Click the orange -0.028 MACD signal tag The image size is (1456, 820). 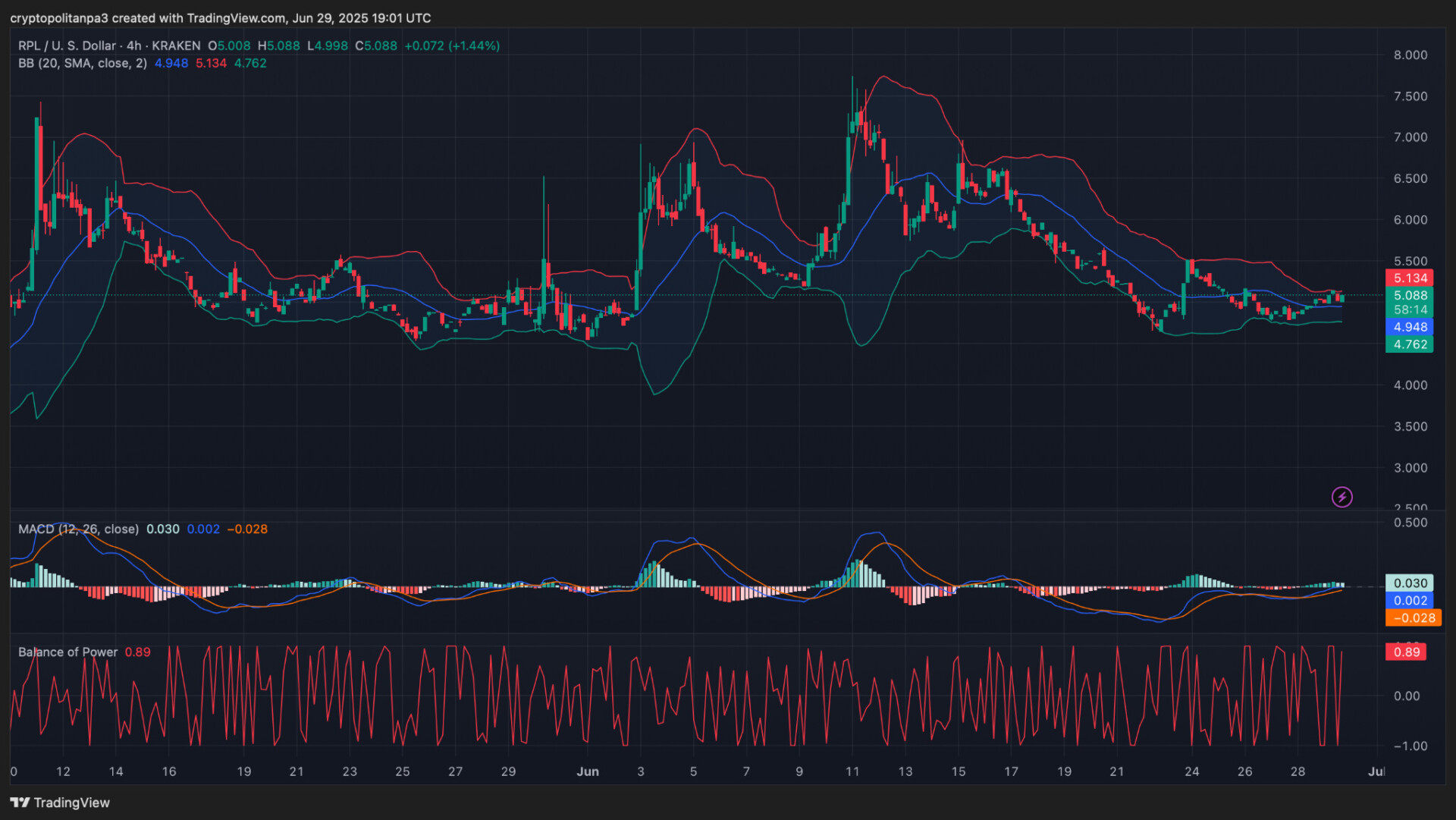(x=1413, y=618)
